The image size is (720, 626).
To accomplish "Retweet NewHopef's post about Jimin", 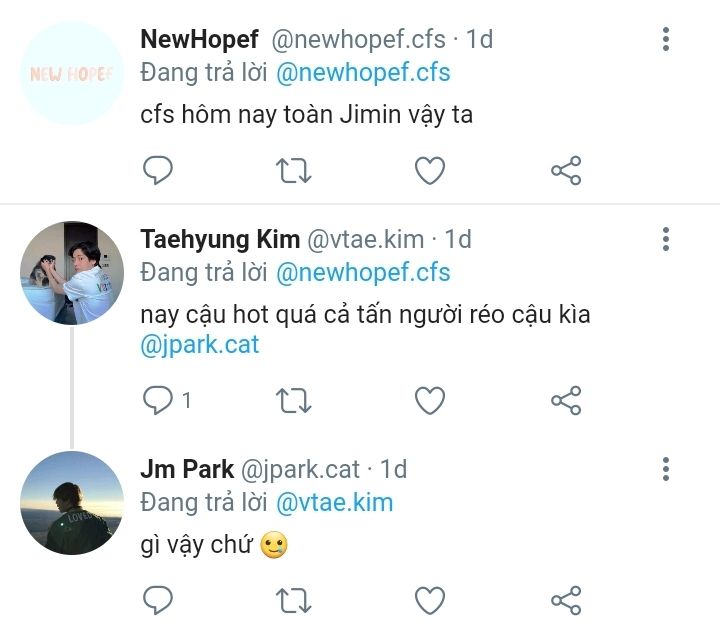I will [293, 171].
